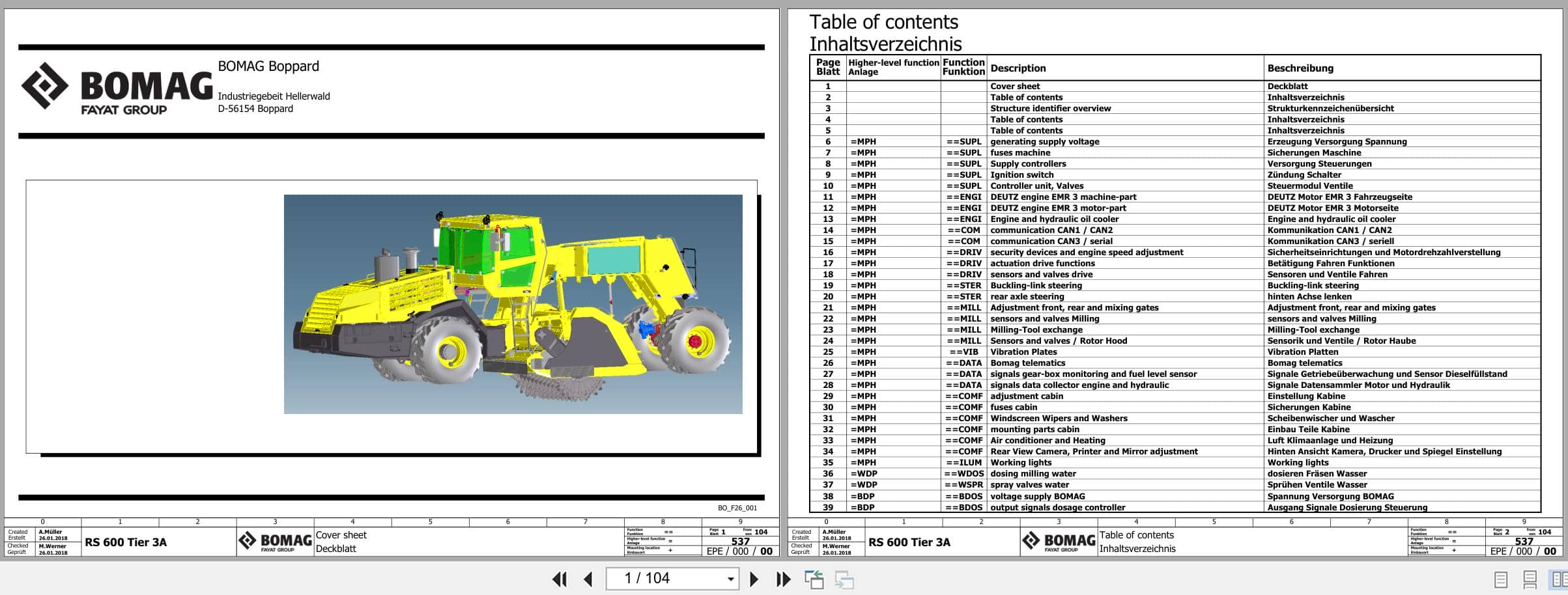The width and height of the screenshot is (1568, 595).
Task: Jump to the first page of the document
Action: coord(559,579)
